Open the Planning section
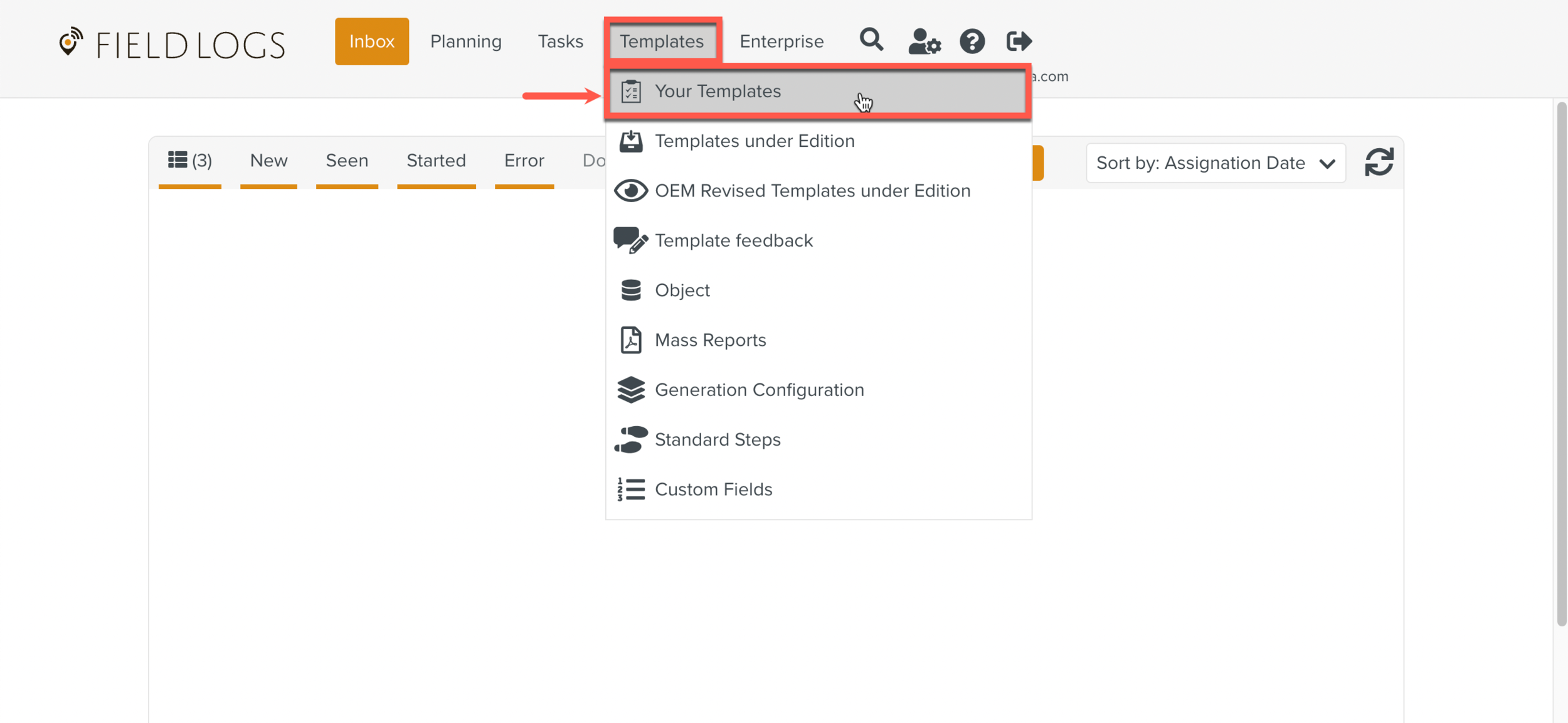This screenshot has width=1568, height=723. pyautogui.click(x=465, y=41)
